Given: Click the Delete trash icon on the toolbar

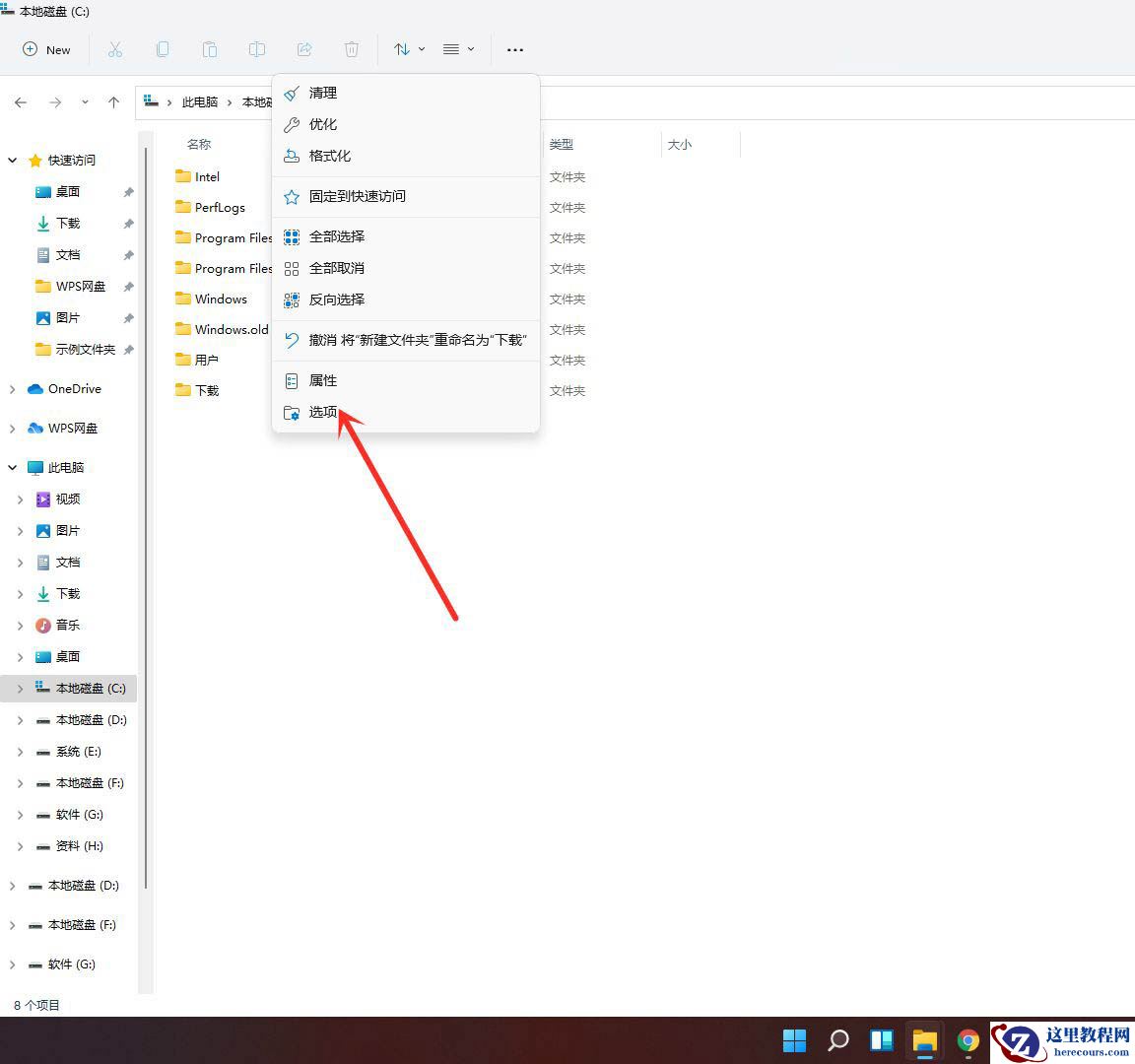Looking at the screenshot, I should [x=351, y=49].
